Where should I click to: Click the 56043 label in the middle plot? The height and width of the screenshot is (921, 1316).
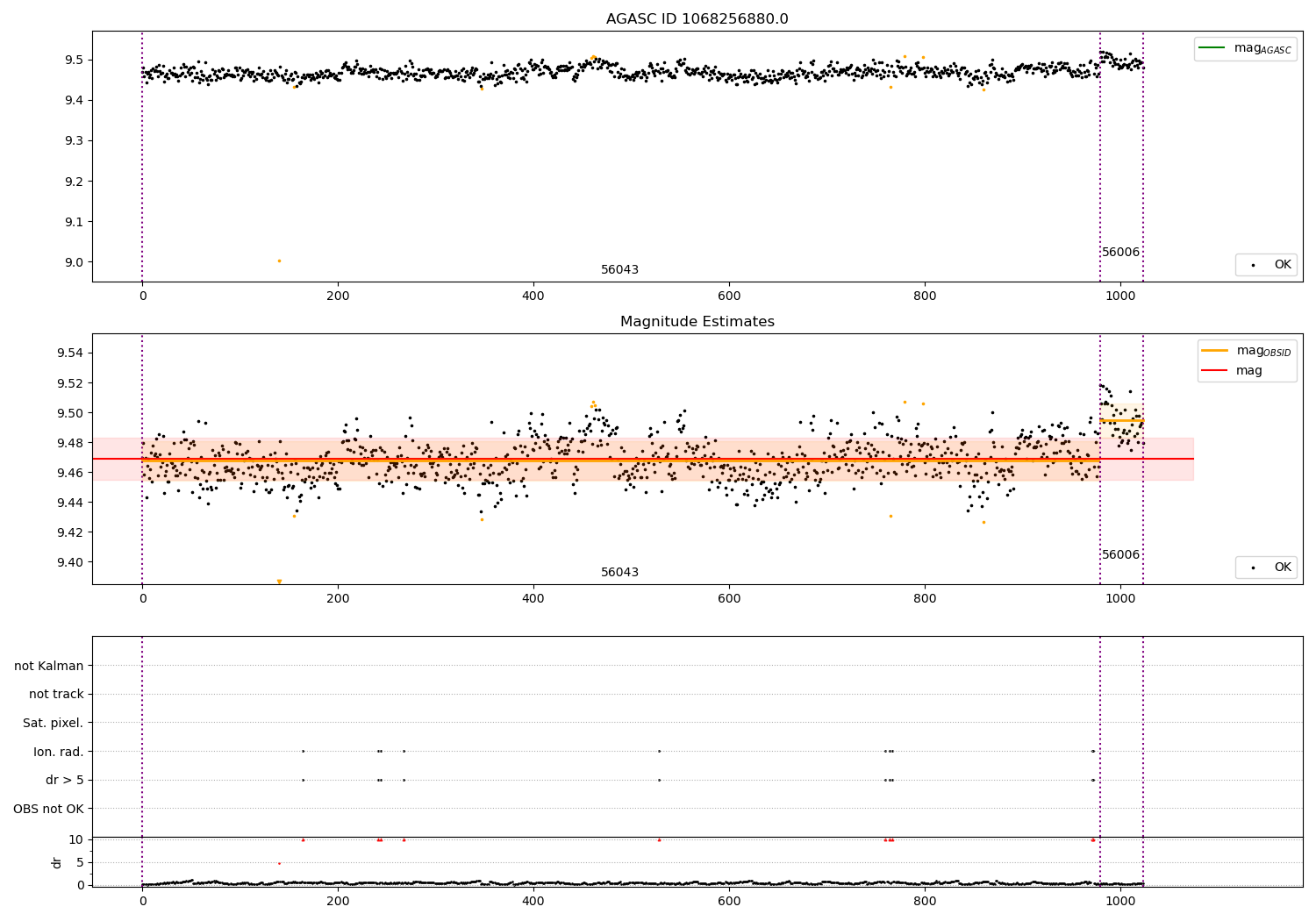[619, 573]
